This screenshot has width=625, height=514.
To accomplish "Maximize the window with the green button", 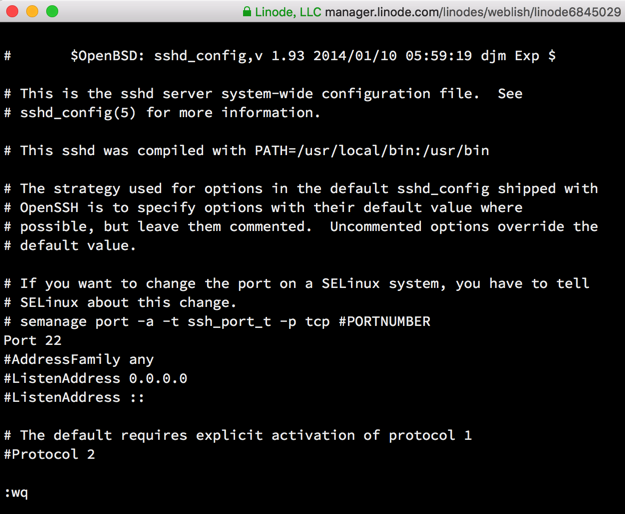I will point(52,11).
